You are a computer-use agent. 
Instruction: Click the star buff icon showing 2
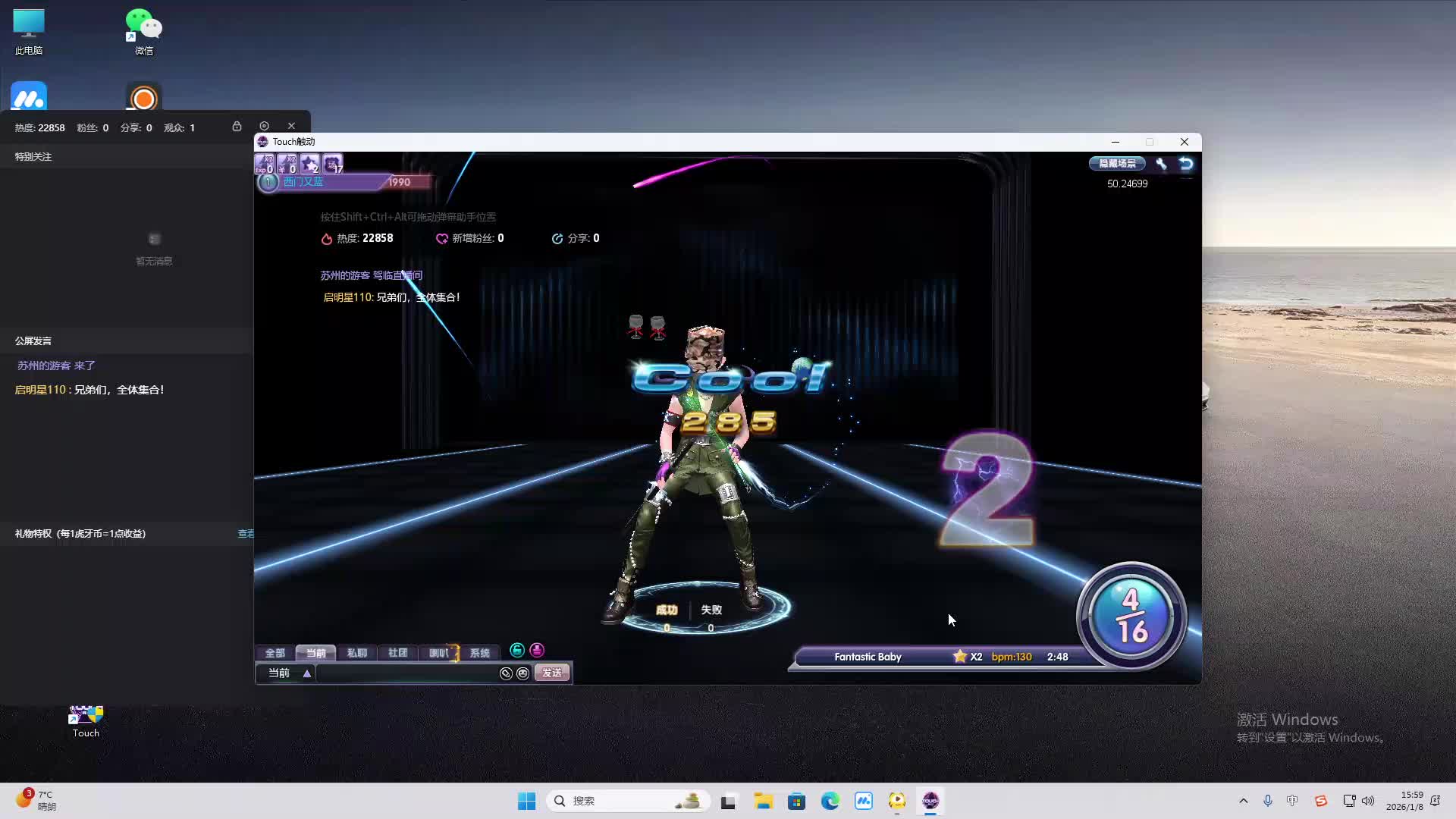[x=309, y=163]
